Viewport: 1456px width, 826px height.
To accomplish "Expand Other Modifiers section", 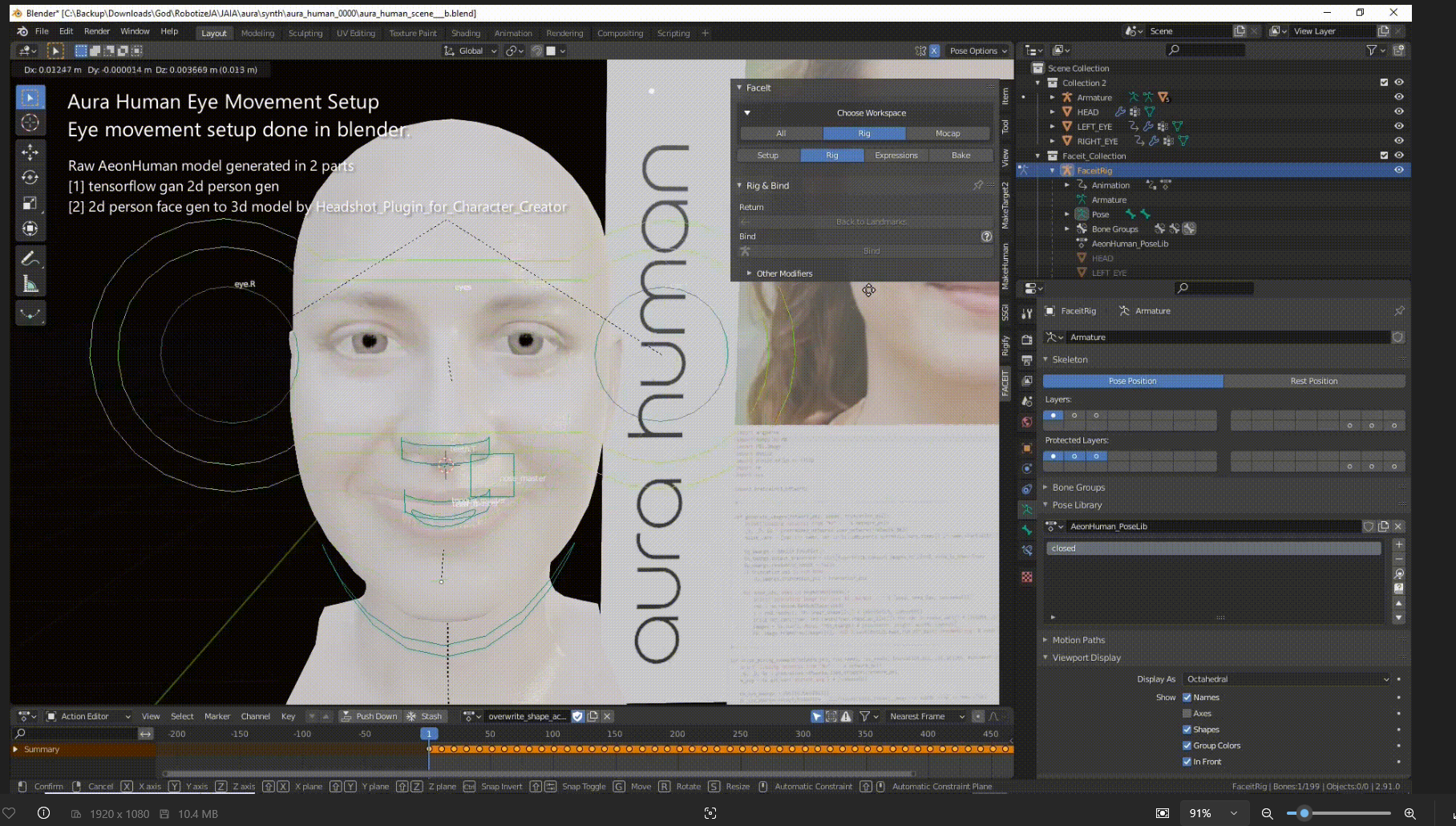I will click(x=783, y=273).
